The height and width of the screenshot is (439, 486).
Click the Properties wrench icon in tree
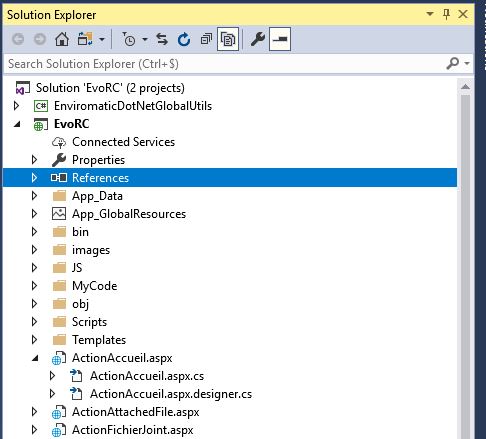59,160
